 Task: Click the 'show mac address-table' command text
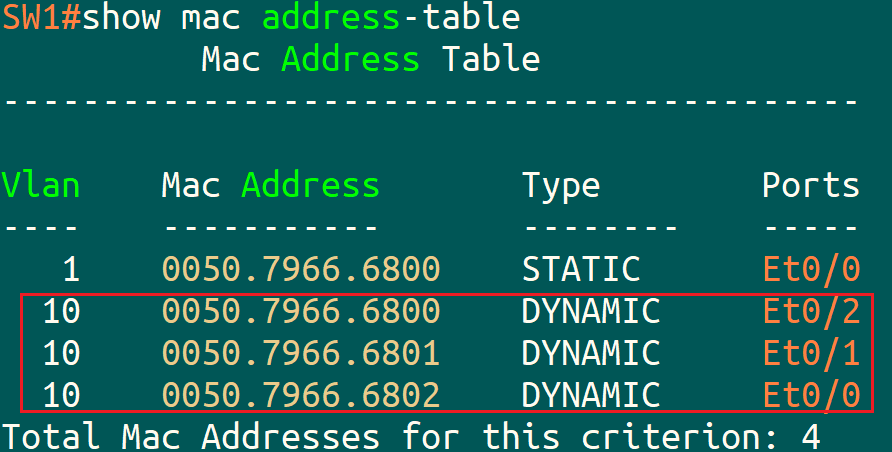point(301,17)
